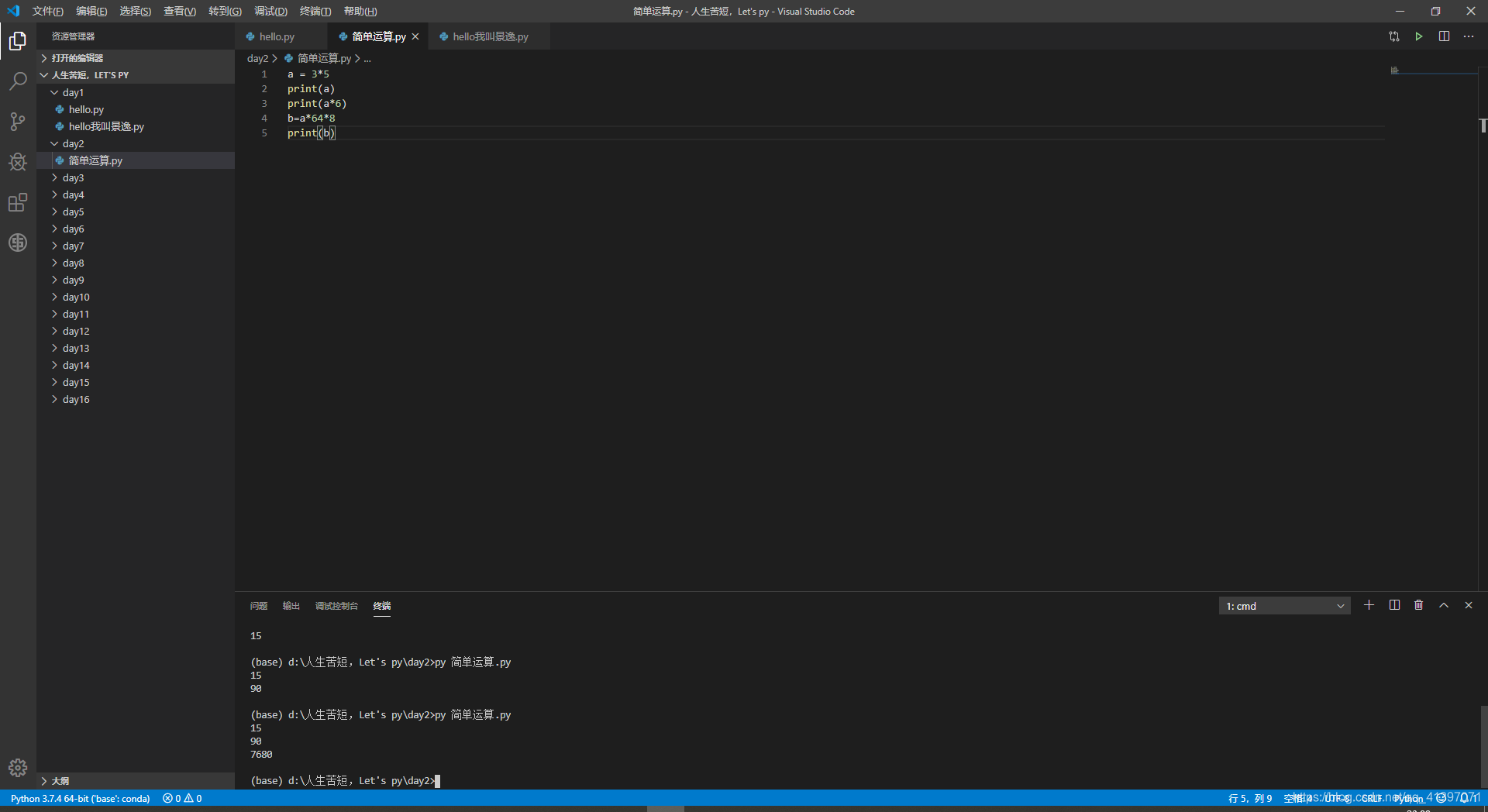Open the Manage gear icon at the bottom left
This screenshot has height=812, width=1488.
[x=18, y=768]
